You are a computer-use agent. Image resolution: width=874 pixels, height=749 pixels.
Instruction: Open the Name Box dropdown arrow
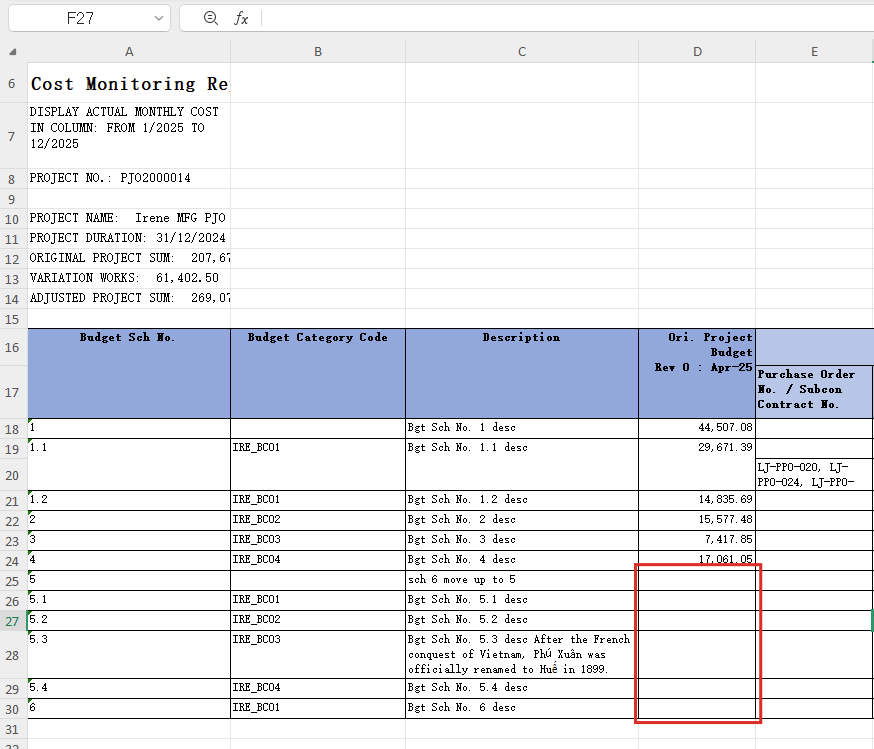click(x=159, y=18)
